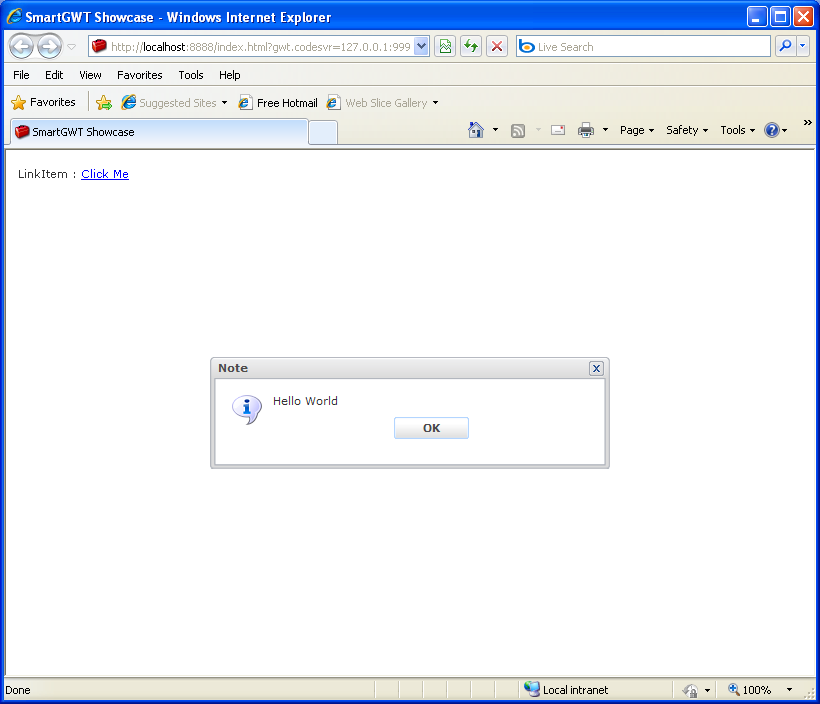This screenshot has width=820, height=704.
Task: Go forward with the Forward arrow button
Action: click(50, 47)
